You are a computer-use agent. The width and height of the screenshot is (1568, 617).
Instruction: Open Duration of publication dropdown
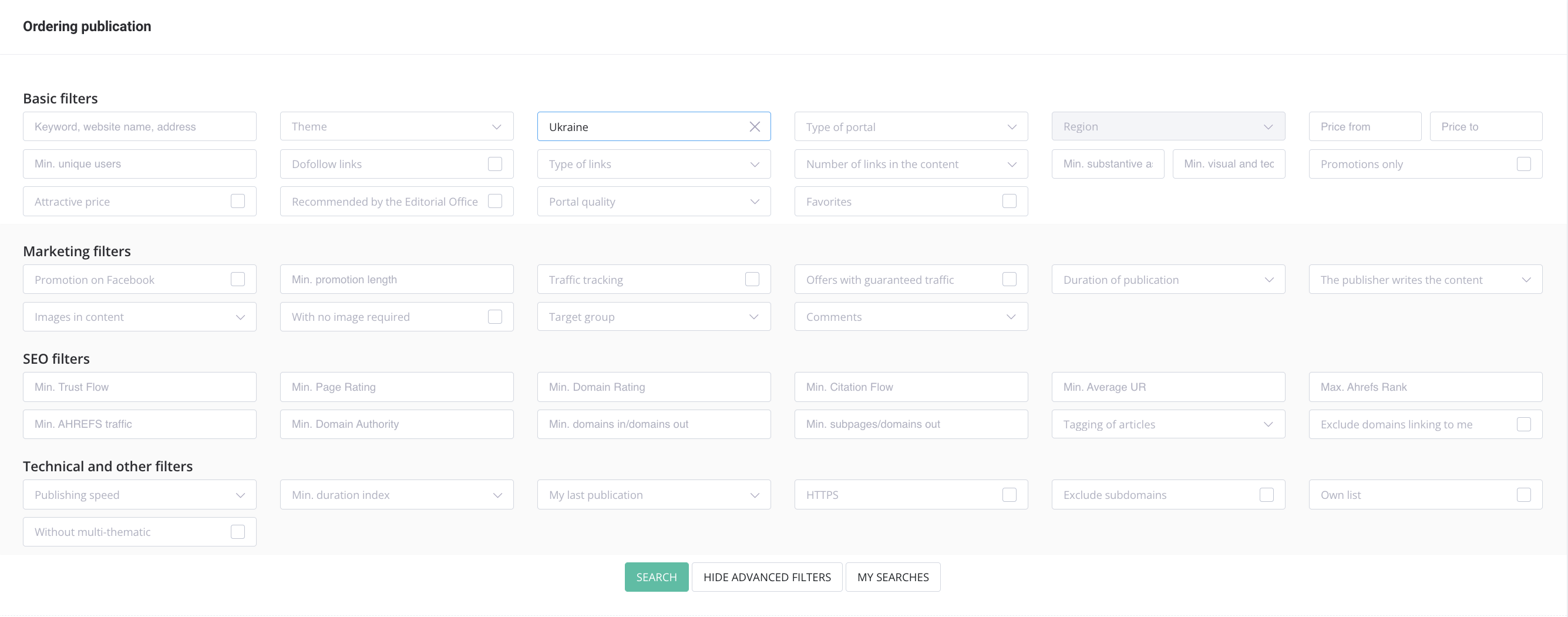pos(1168,279)
